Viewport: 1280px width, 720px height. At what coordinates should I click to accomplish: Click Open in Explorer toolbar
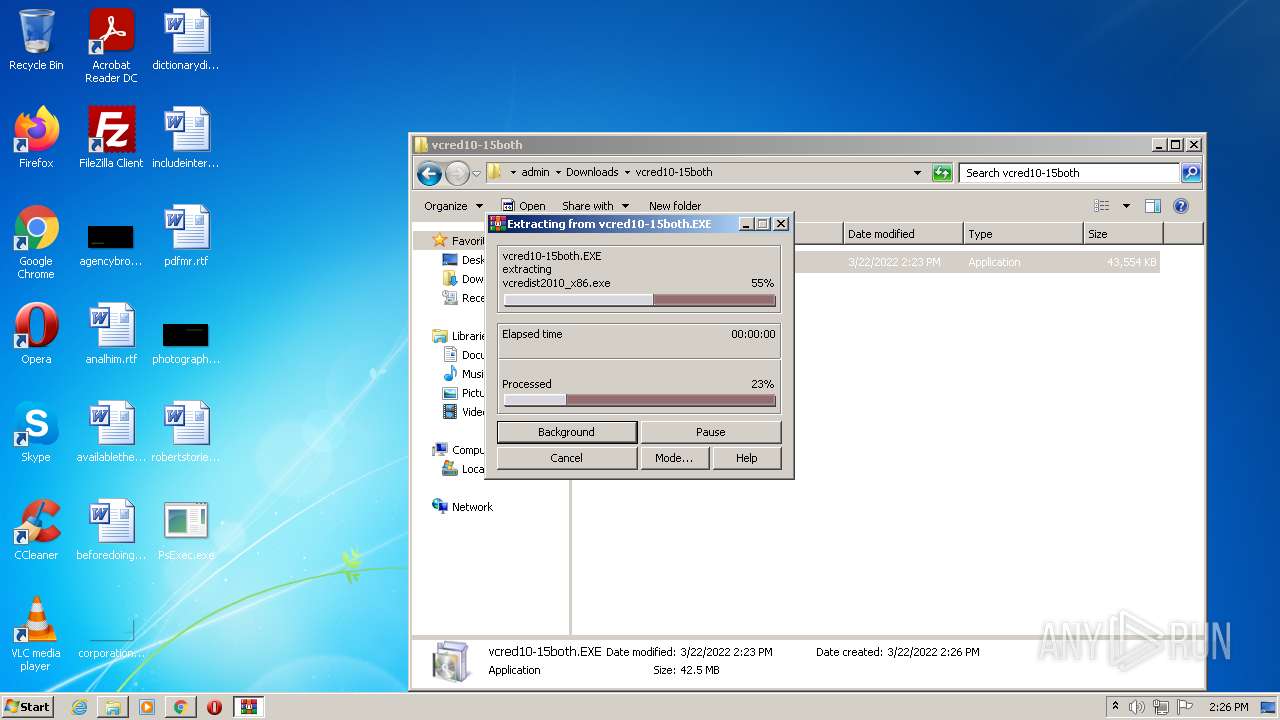tap(523, 206)
